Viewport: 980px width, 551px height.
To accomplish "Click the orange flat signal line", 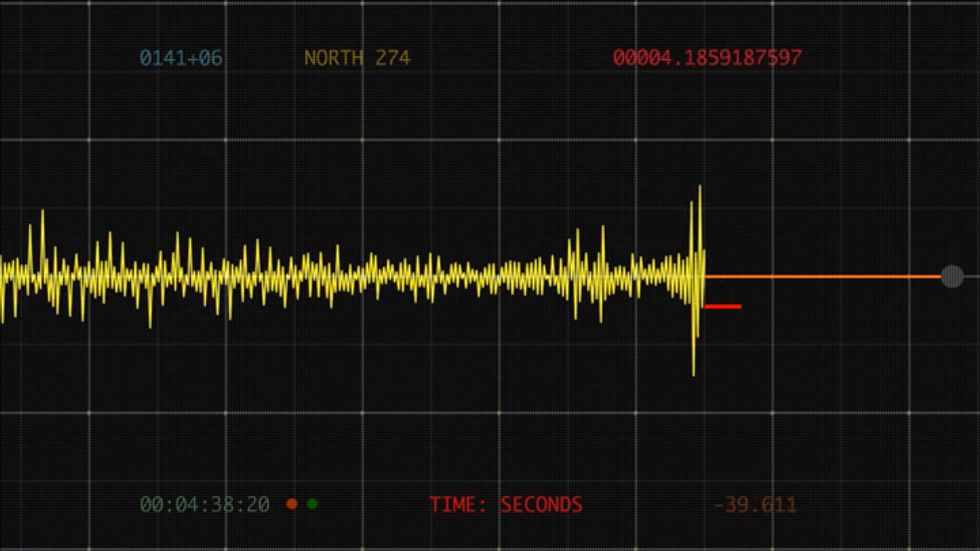I will [x=823, y=276].
